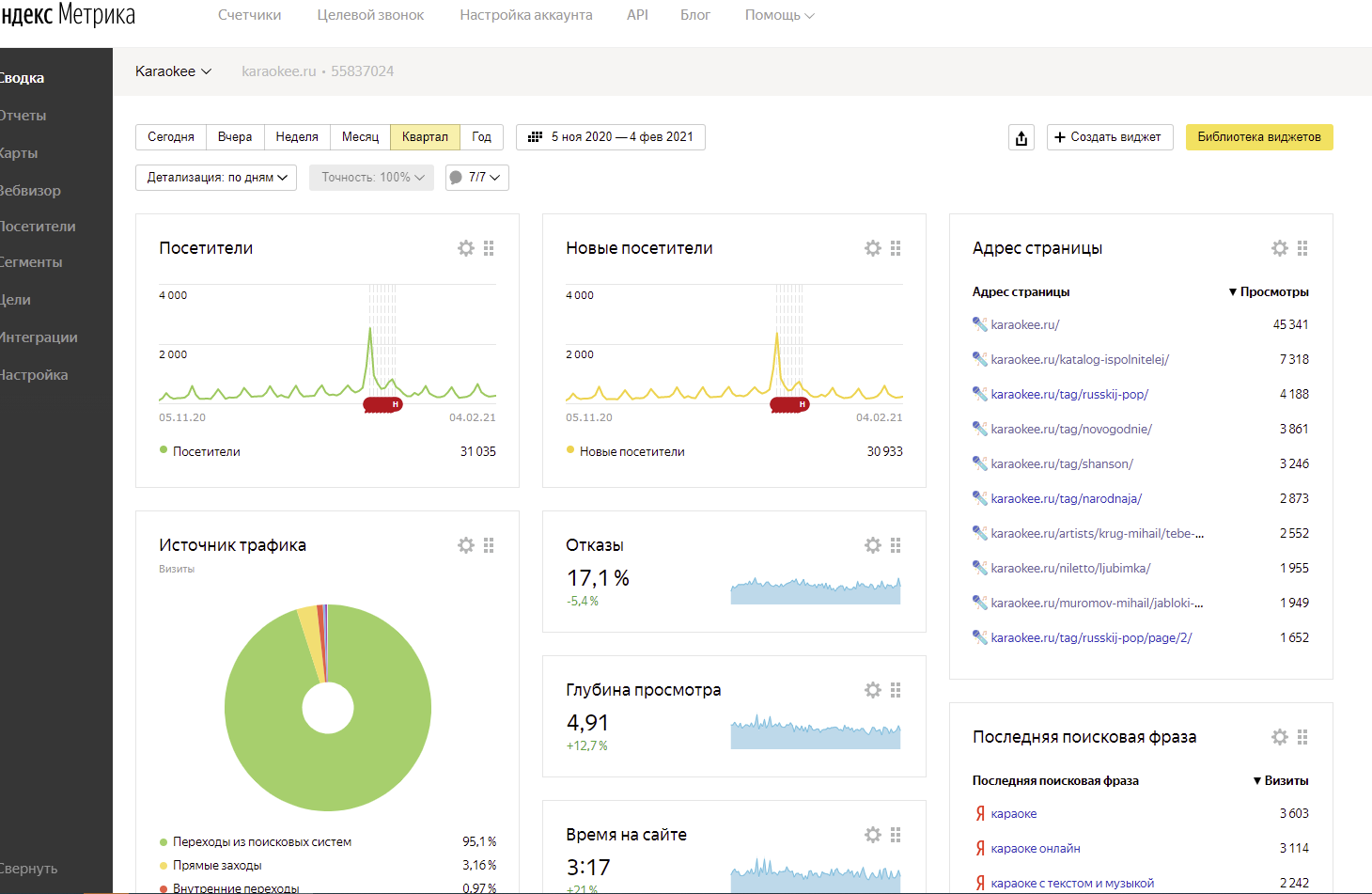The image size is (1372, 894).
Task: Select the Неделя period option
Action: tap(297, 137)
